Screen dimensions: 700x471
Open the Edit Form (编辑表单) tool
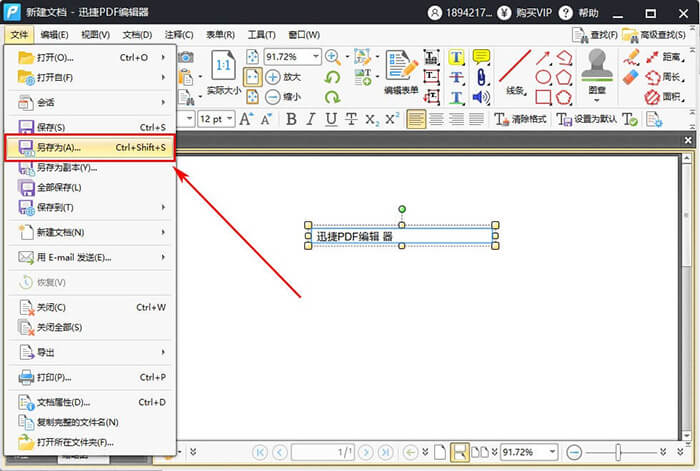(x=401, y=73)
